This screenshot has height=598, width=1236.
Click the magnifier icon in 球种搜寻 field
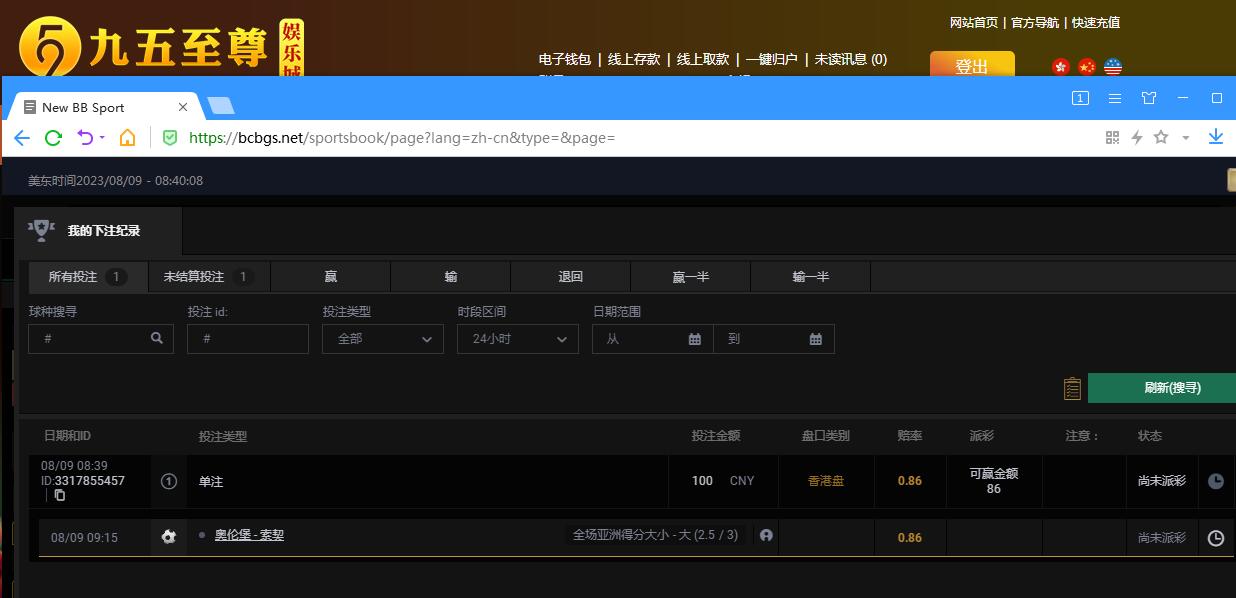click(x=157, y=339)
